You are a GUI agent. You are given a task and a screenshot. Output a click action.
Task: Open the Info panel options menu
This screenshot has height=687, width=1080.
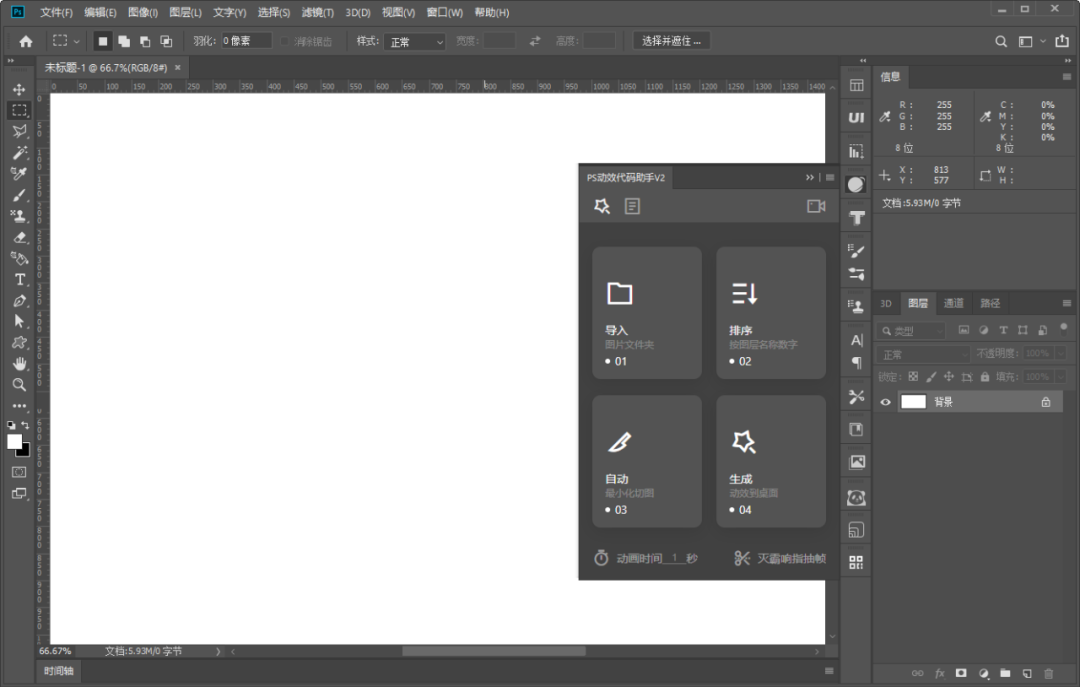(x=1066, y=77)
